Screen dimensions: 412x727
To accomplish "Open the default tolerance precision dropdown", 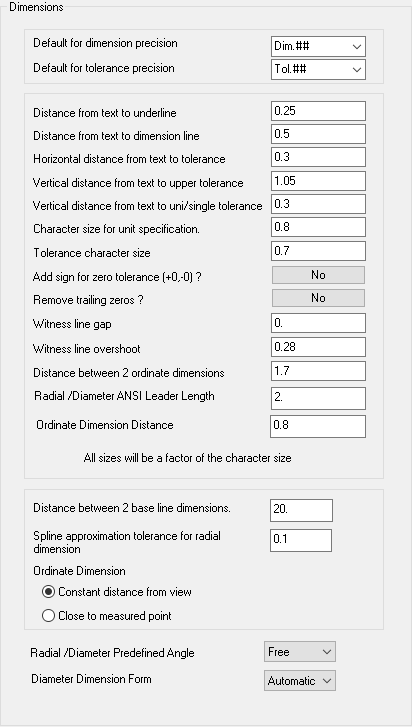I will 318,70.
